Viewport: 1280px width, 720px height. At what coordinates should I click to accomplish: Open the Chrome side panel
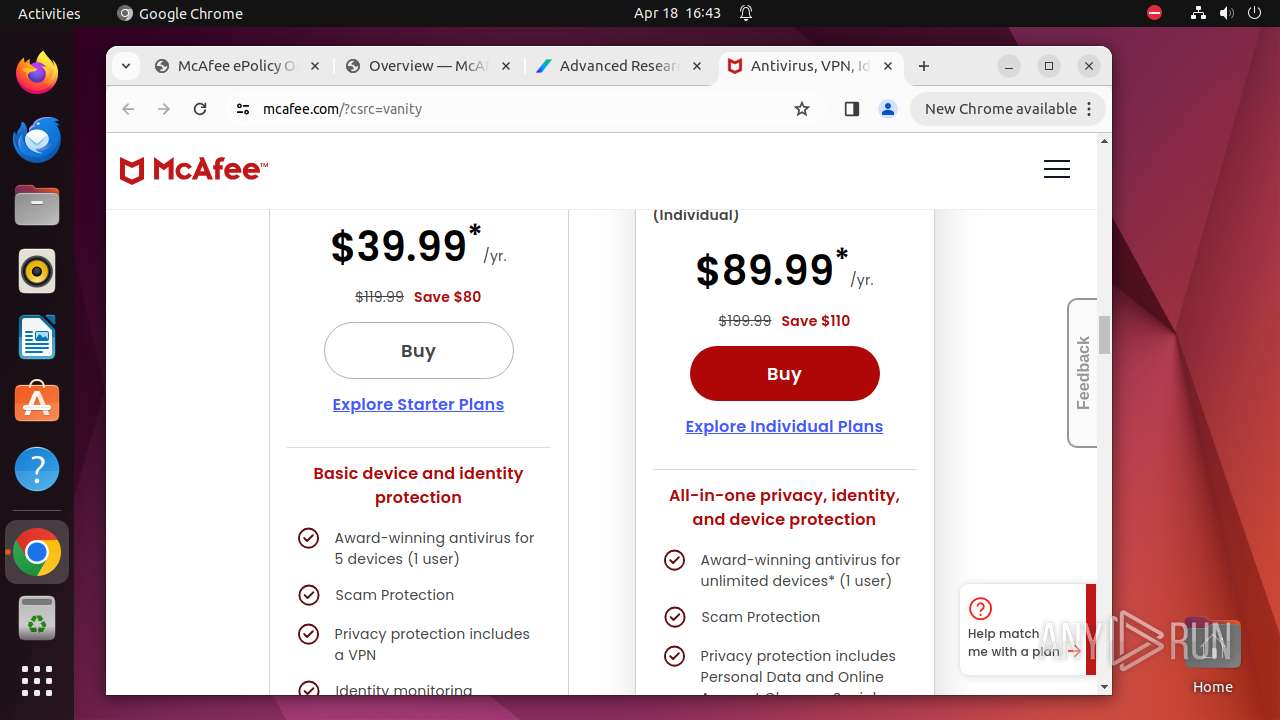[851, 109]
